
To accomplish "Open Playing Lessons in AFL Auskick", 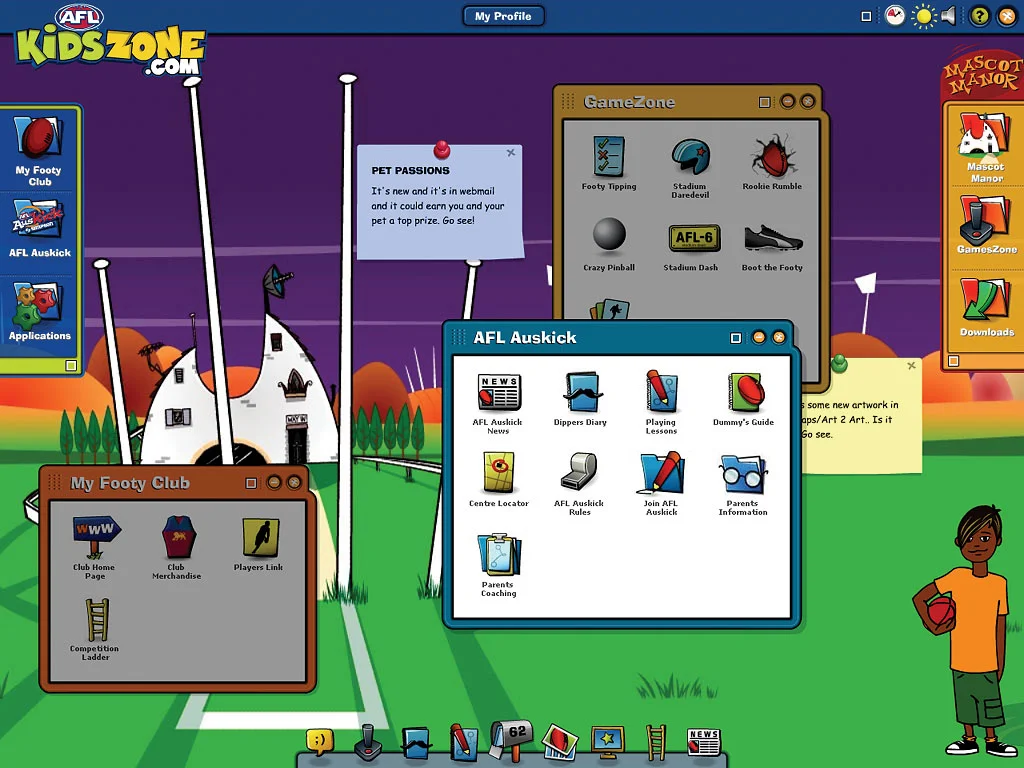I will click(x=662, y=402).
